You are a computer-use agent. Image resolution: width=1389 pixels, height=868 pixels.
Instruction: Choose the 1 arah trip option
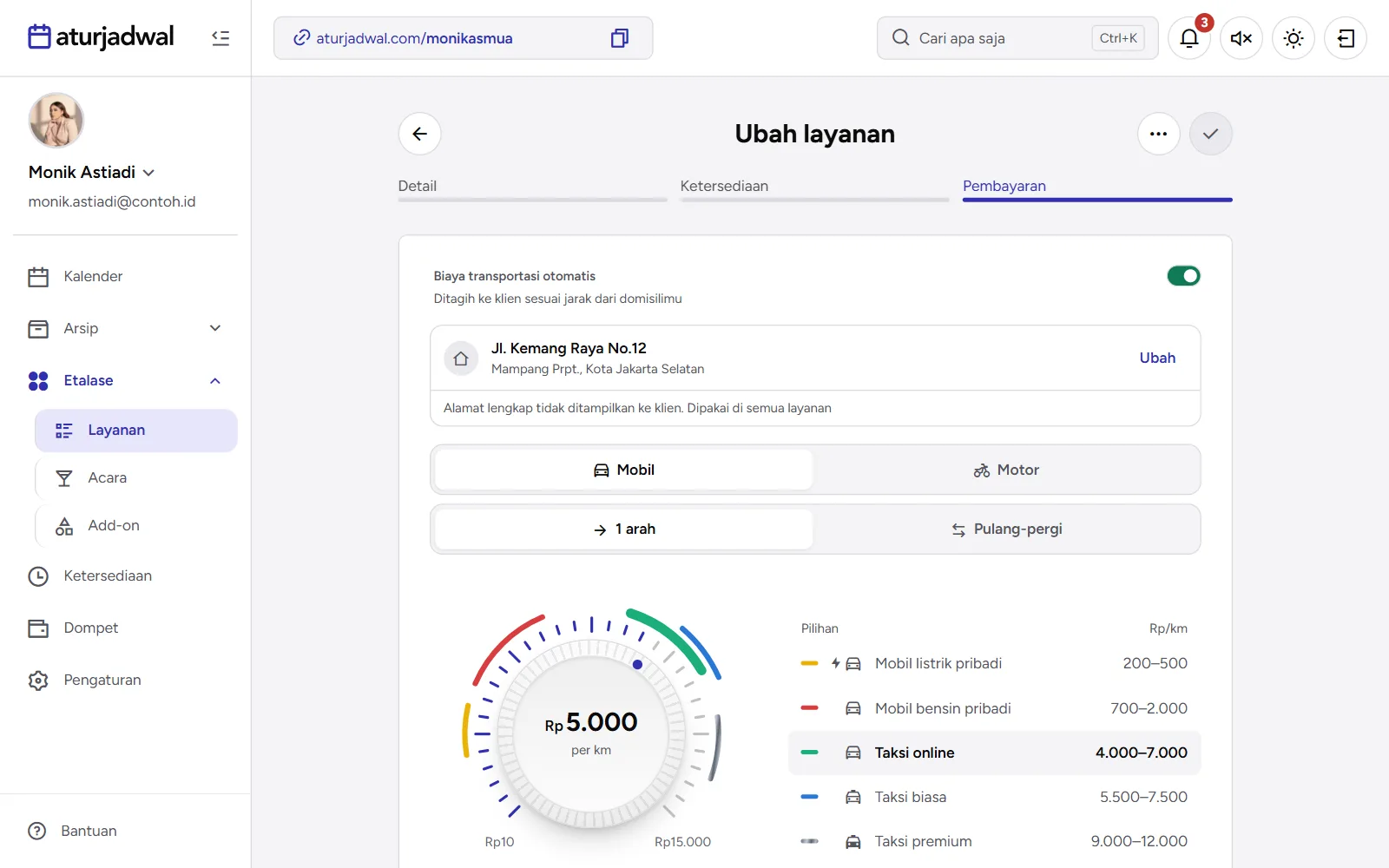[x=623, y=529]
